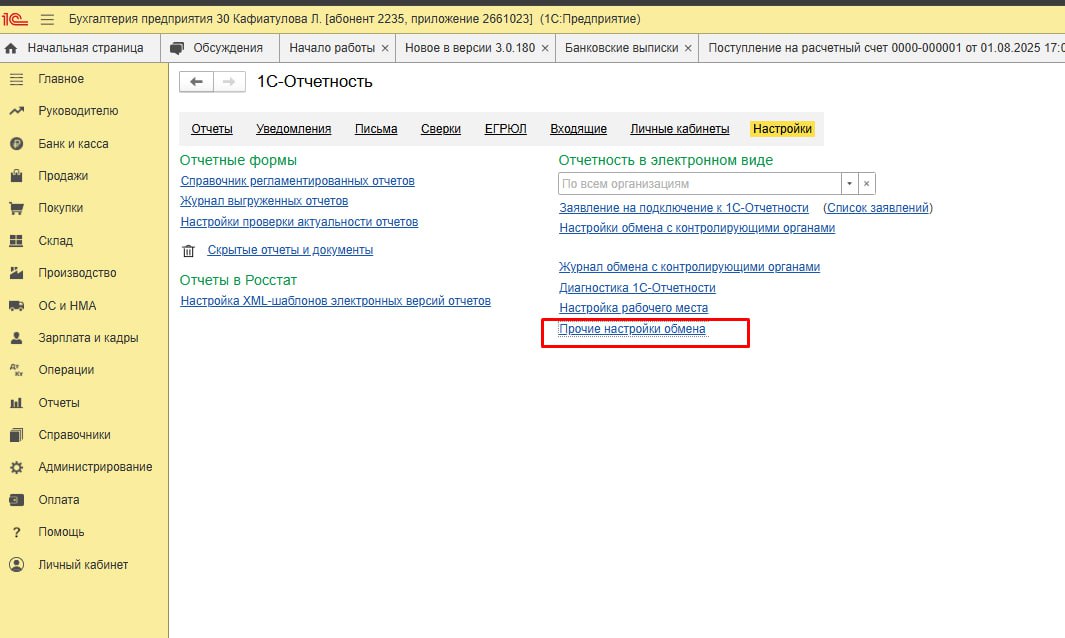Open Настройки проверки актуальности отчетов link
This screenshot has height=638, width=1065.
coord(300,222)
